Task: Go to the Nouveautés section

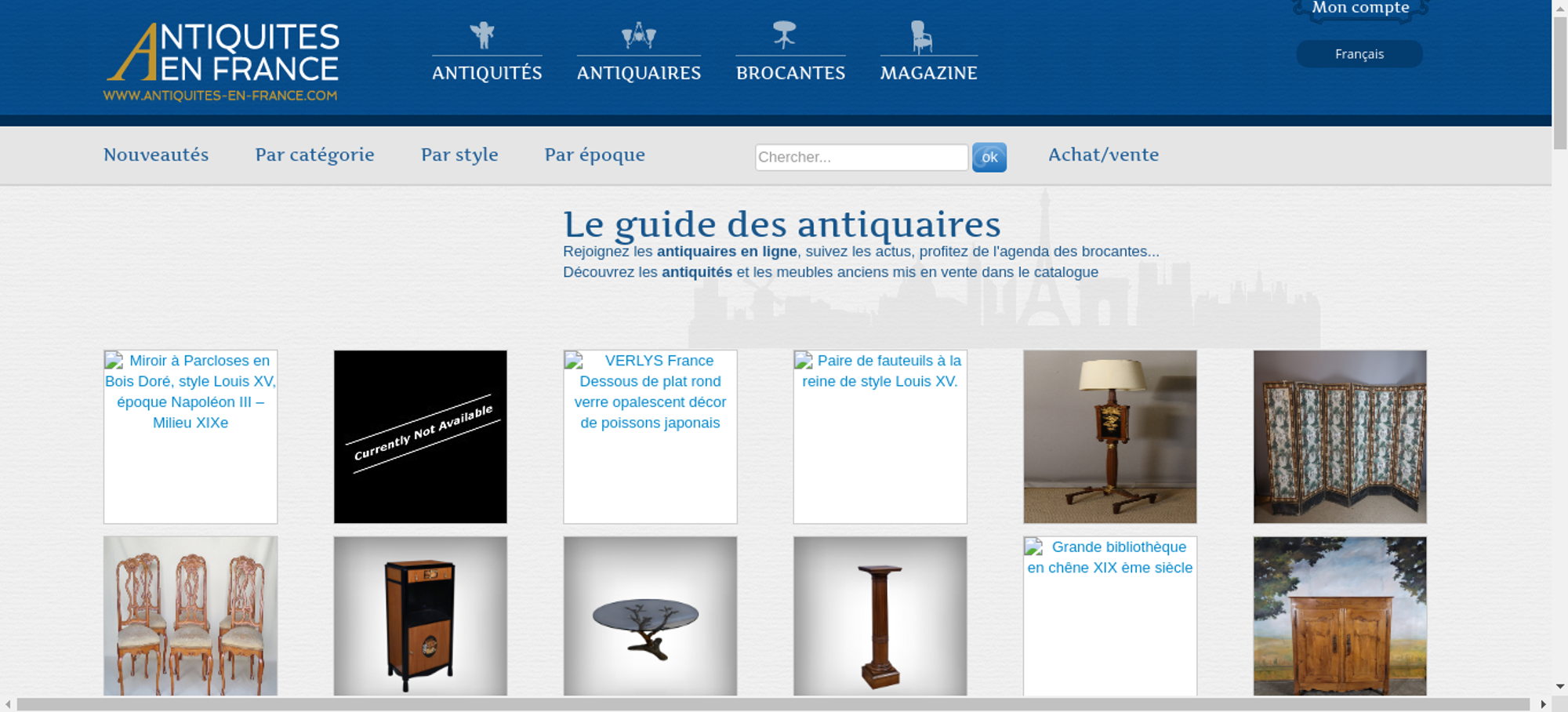Action: pos(156,154)
